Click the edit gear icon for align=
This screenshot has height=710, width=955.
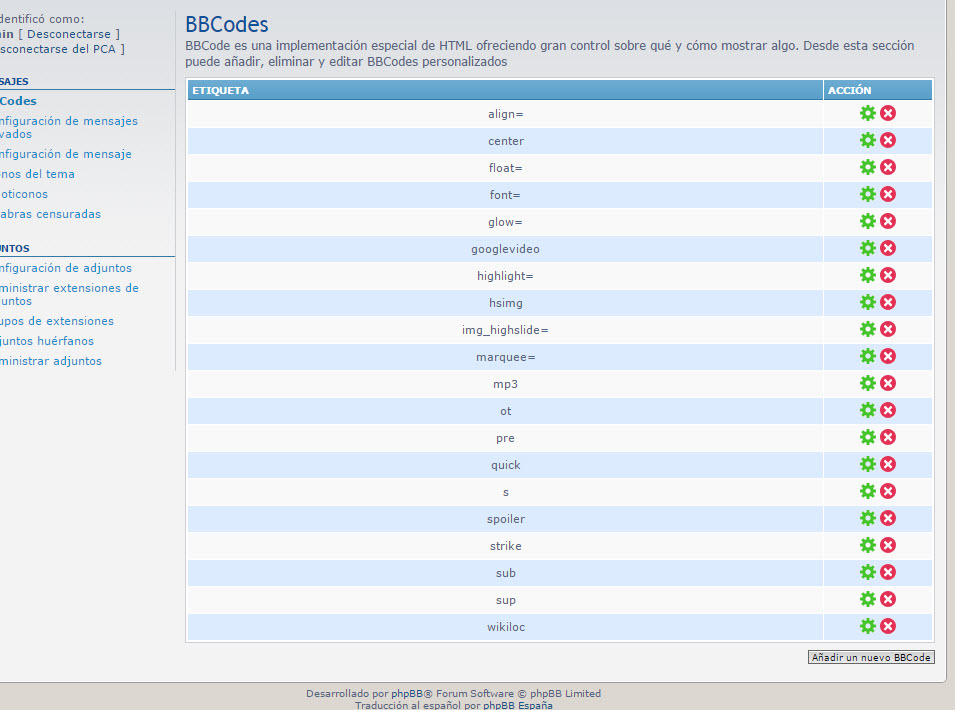tap(867, 113)
